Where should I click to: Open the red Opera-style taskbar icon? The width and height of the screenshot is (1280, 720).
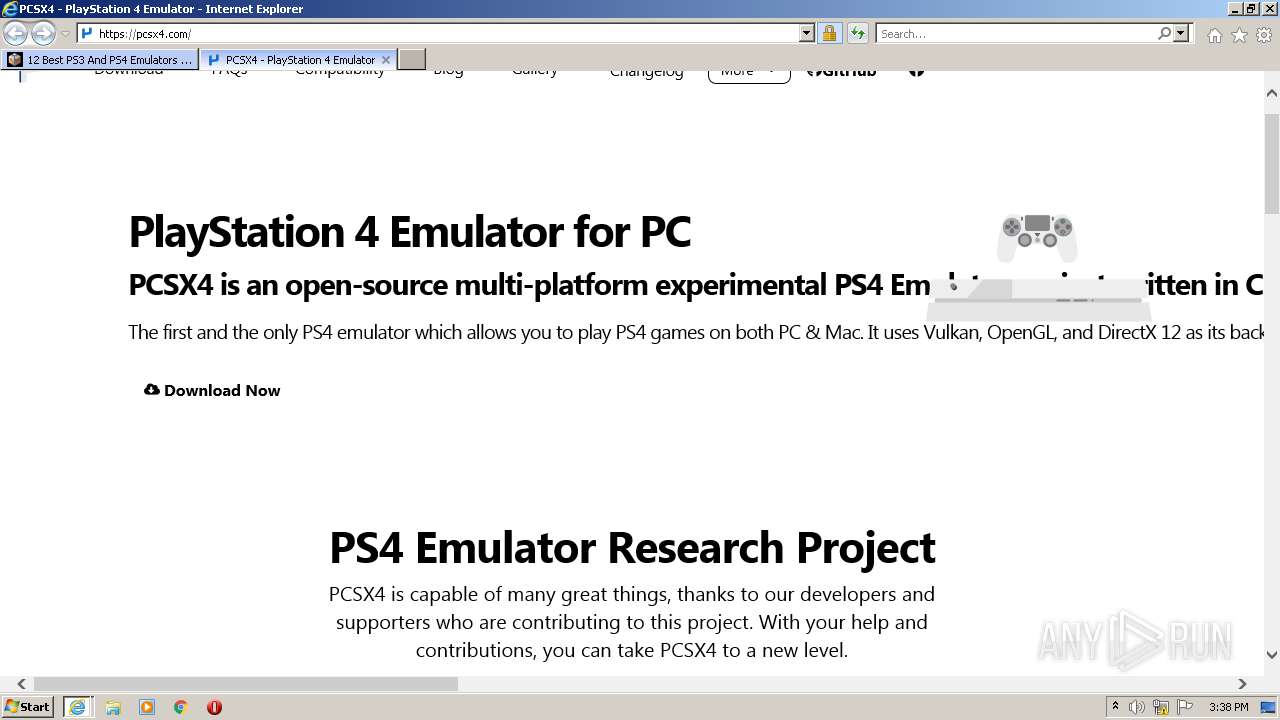click(214, 707)
